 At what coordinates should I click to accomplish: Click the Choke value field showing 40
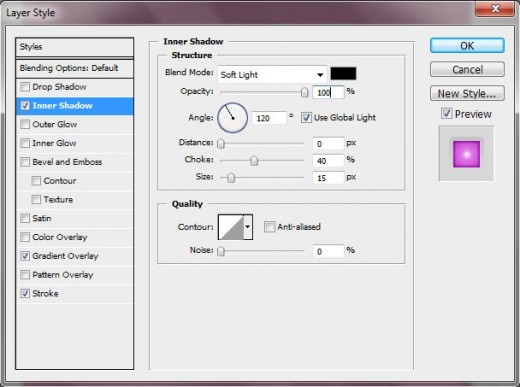pos(328,161)
